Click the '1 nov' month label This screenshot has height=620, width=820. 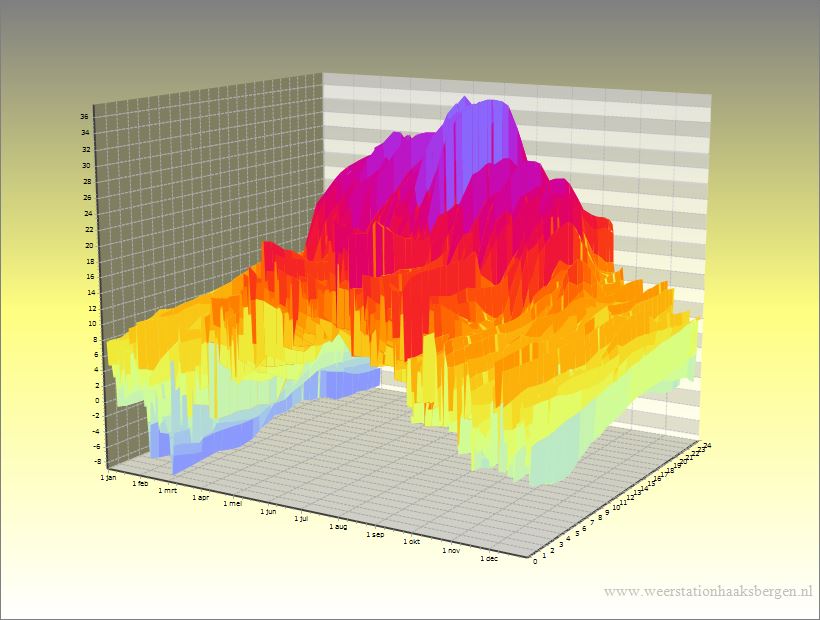451,550
